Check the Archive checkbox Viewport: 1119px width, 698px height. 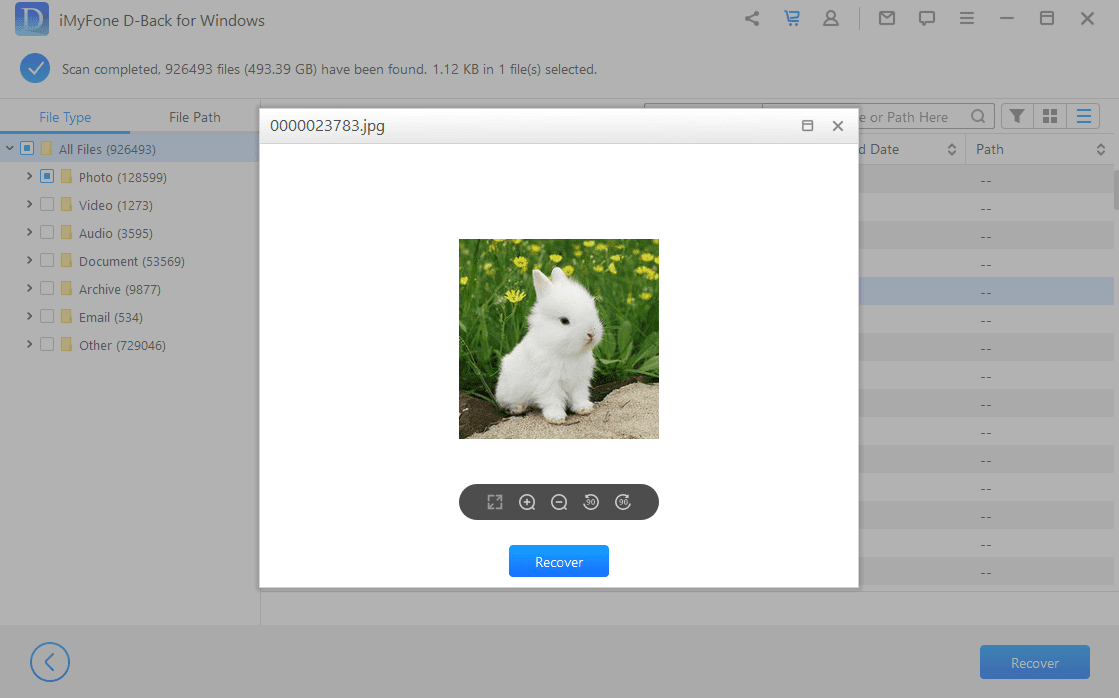(47, 288)
